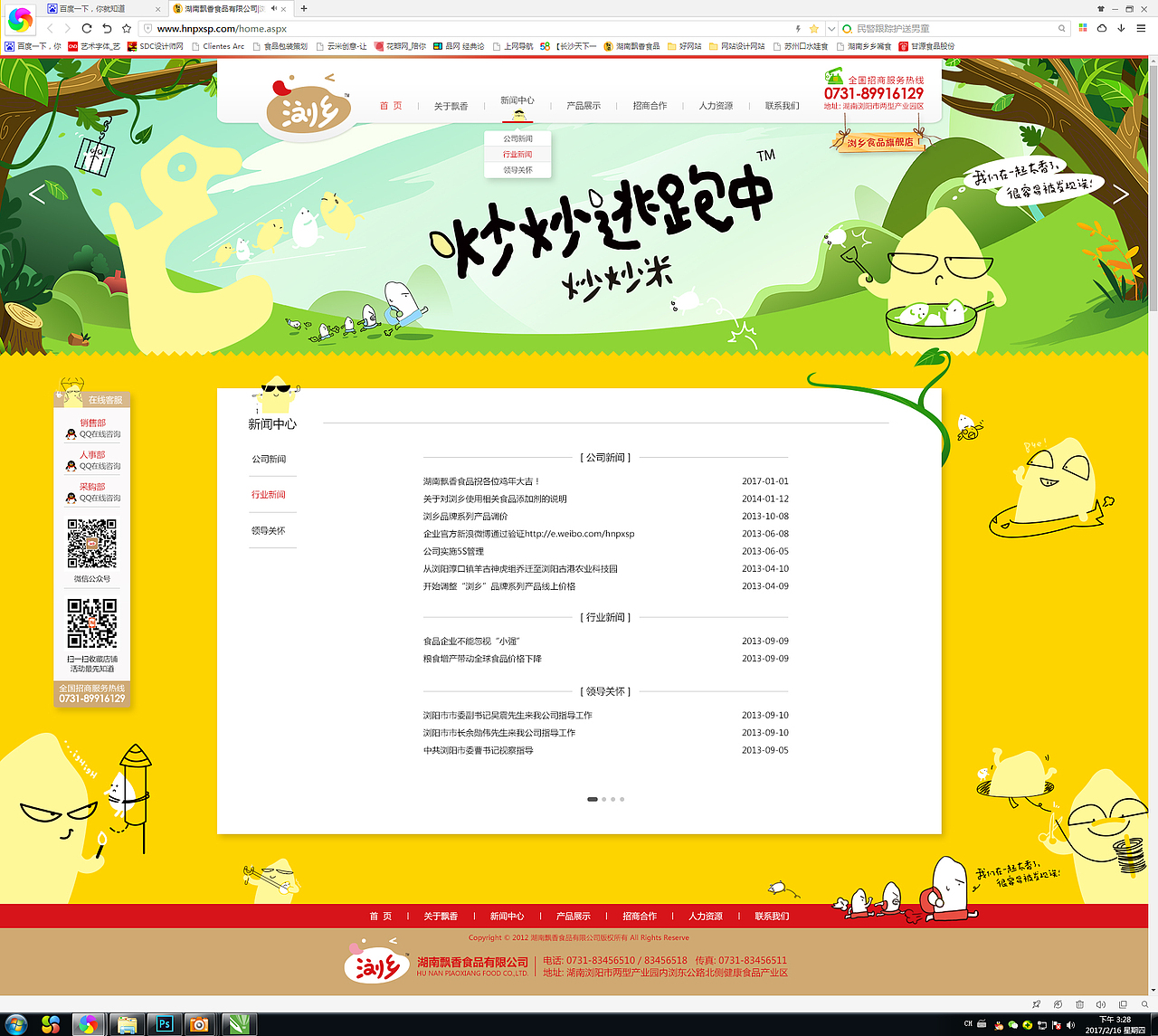The image size is (1158, 1036).
Task: Open 产品展示 in top navigation
Action: pyautogui.click(x=584, y=106)
